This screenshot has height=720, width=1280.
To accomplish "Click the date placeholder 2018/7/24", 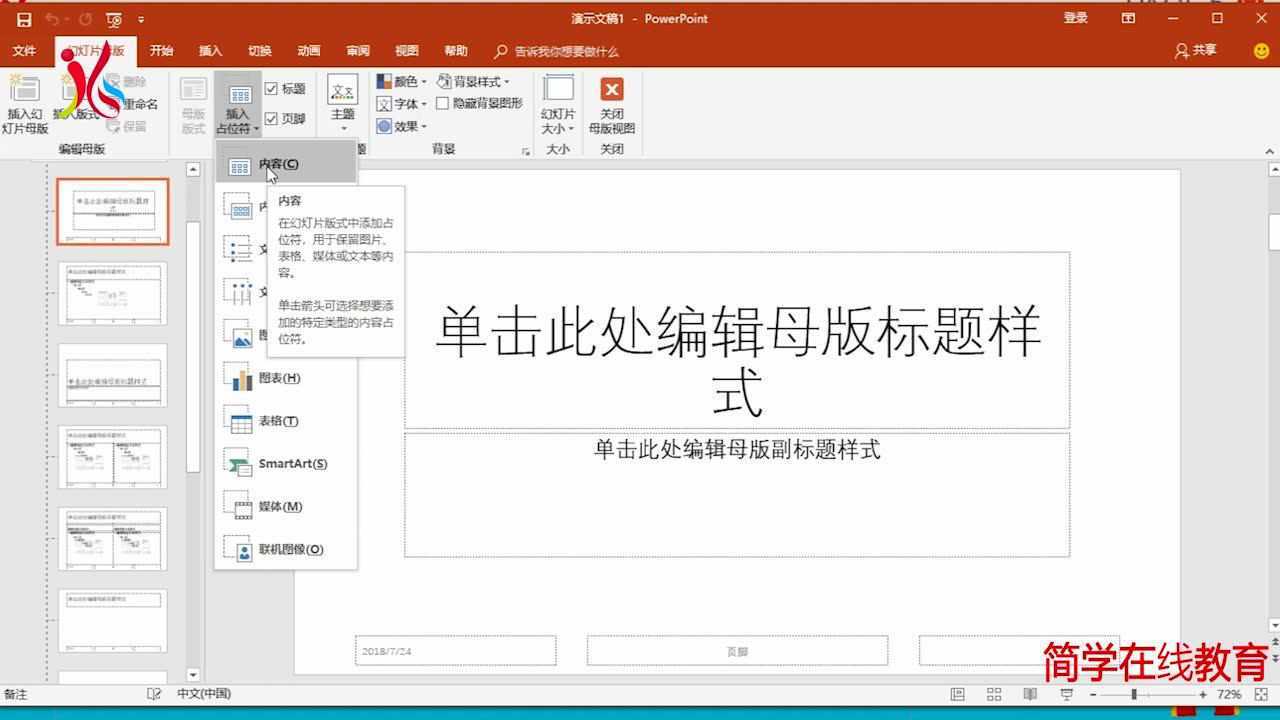I will point(455,651).
